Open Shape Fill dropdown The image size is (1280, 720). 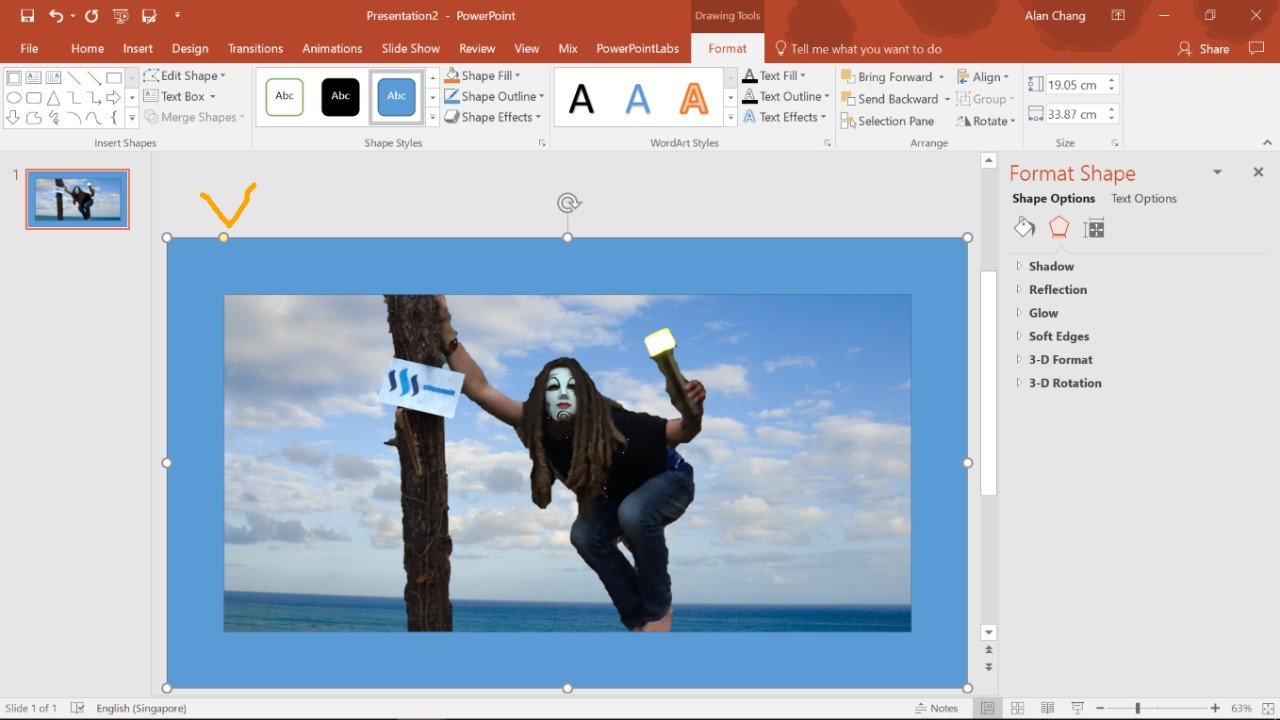point(483,76)
